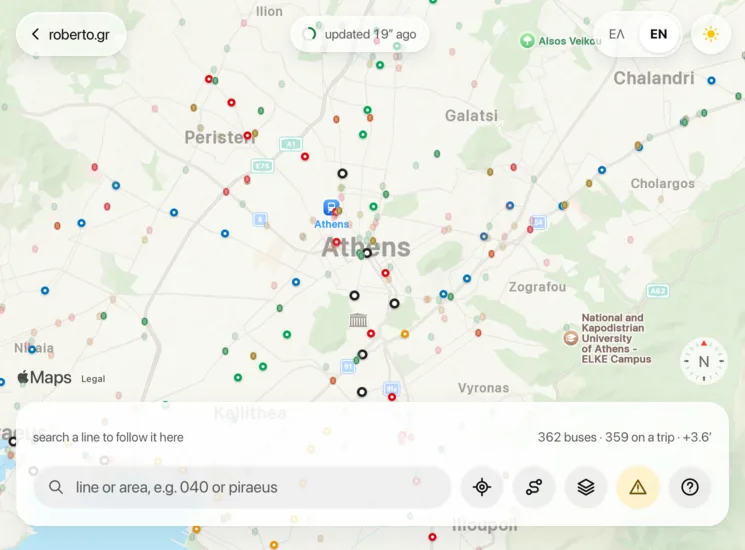Select the EN language option
745x550 pixels.
[x=659, y=34]
